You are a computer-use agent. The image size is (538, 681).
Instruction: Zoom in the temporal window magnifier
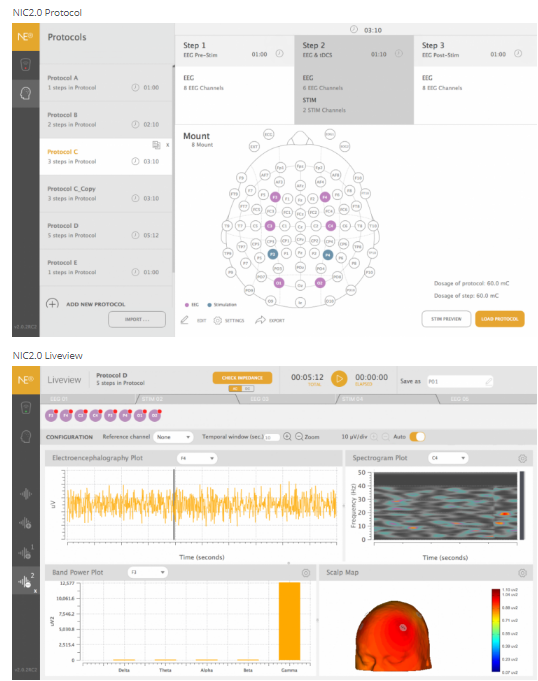287,436
